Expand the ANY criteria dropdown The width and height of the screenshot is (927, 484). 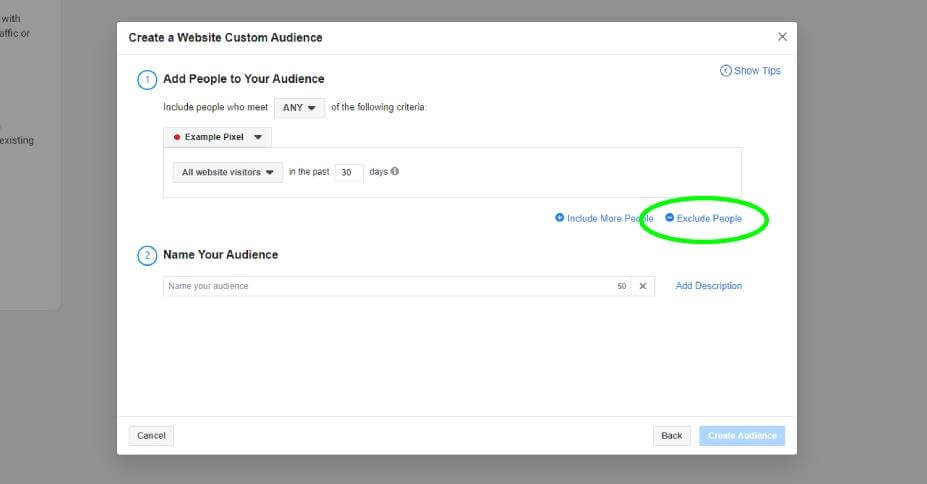click(299, 108)
